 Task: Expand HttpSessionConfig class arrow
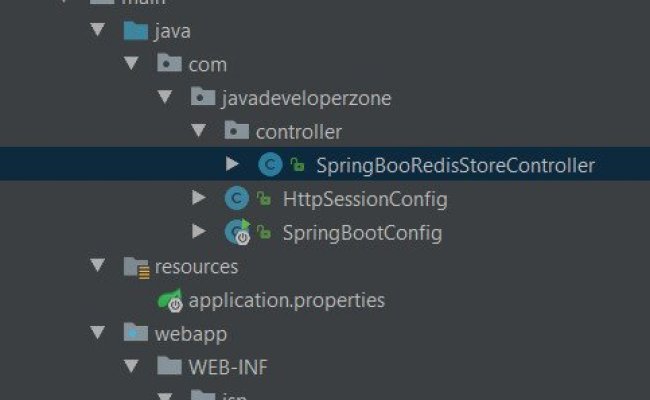pyautogui.click(x=199, y=198)
